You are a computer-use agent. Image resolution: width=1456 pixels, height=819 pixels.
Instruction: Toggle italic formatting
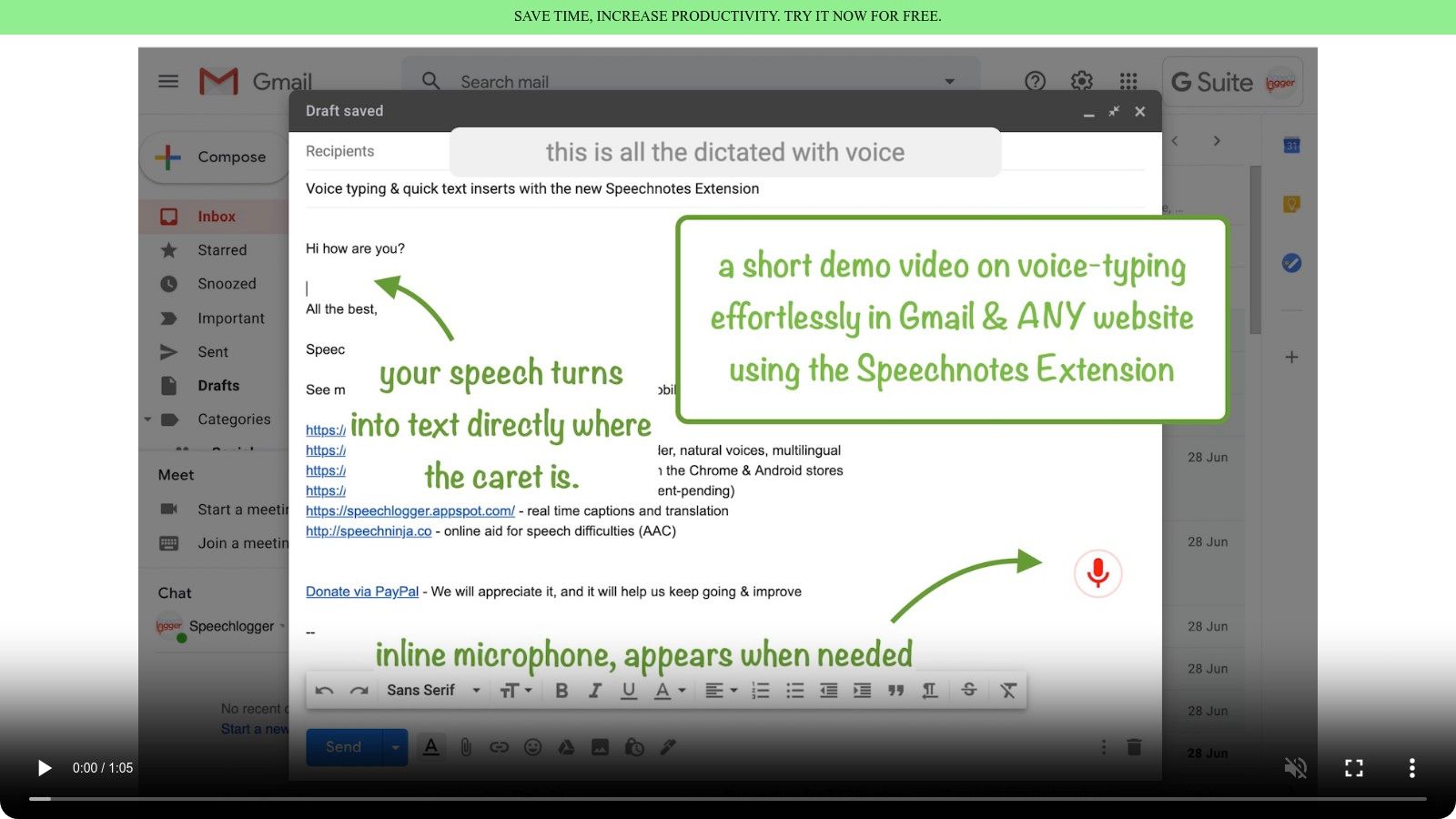pyautogui.click(x=595, y=690)
